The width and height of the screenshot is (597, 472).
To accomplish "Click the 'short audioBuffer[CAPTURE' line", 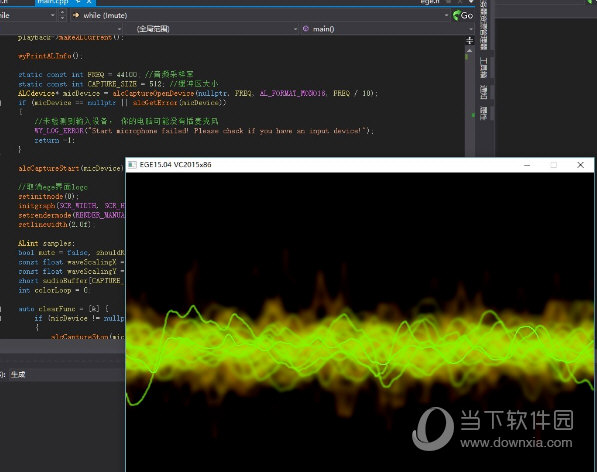I will [x=71, y=281].
